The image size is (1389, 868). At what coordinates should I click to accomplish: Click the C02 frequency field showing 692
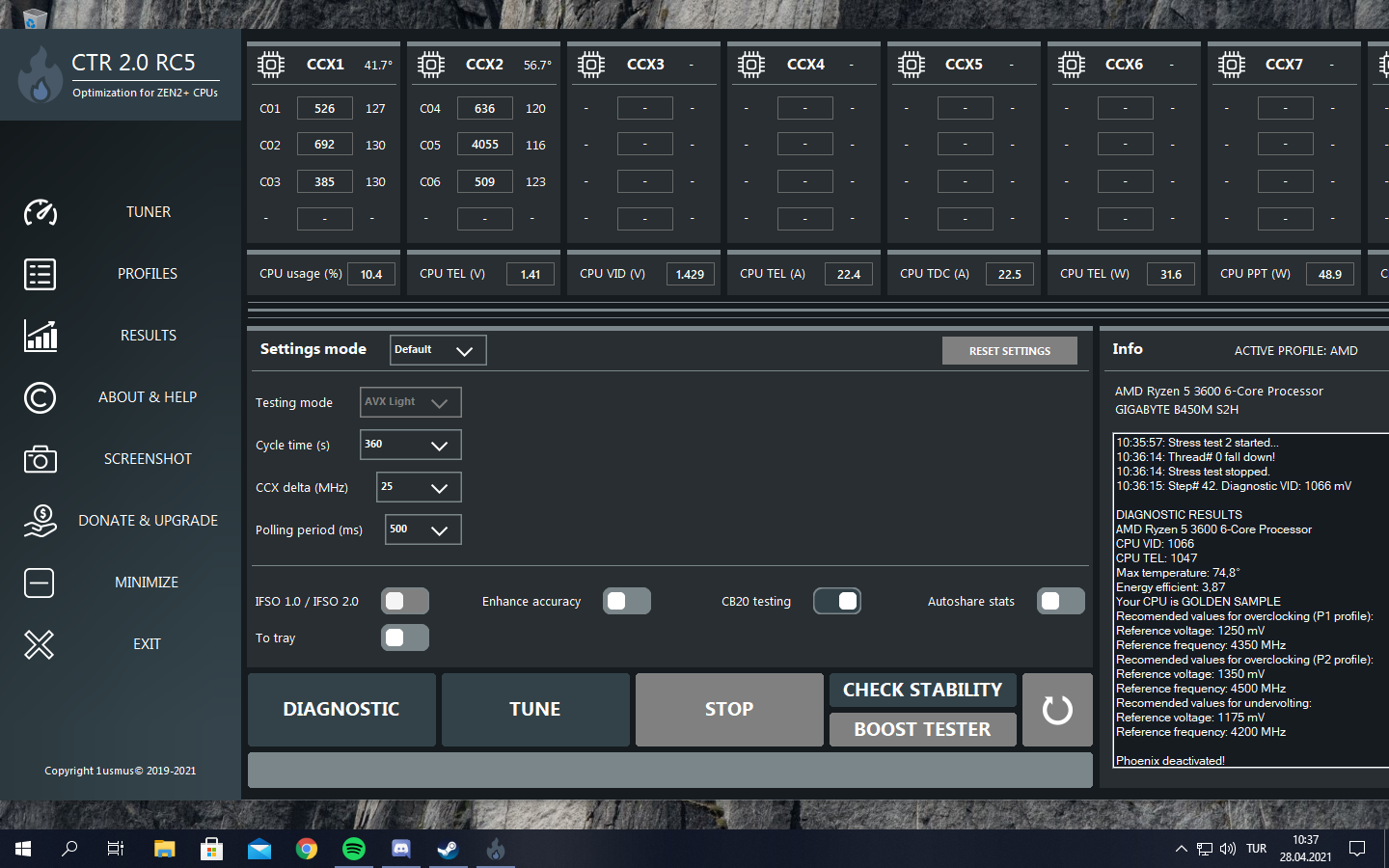[325, 145]
